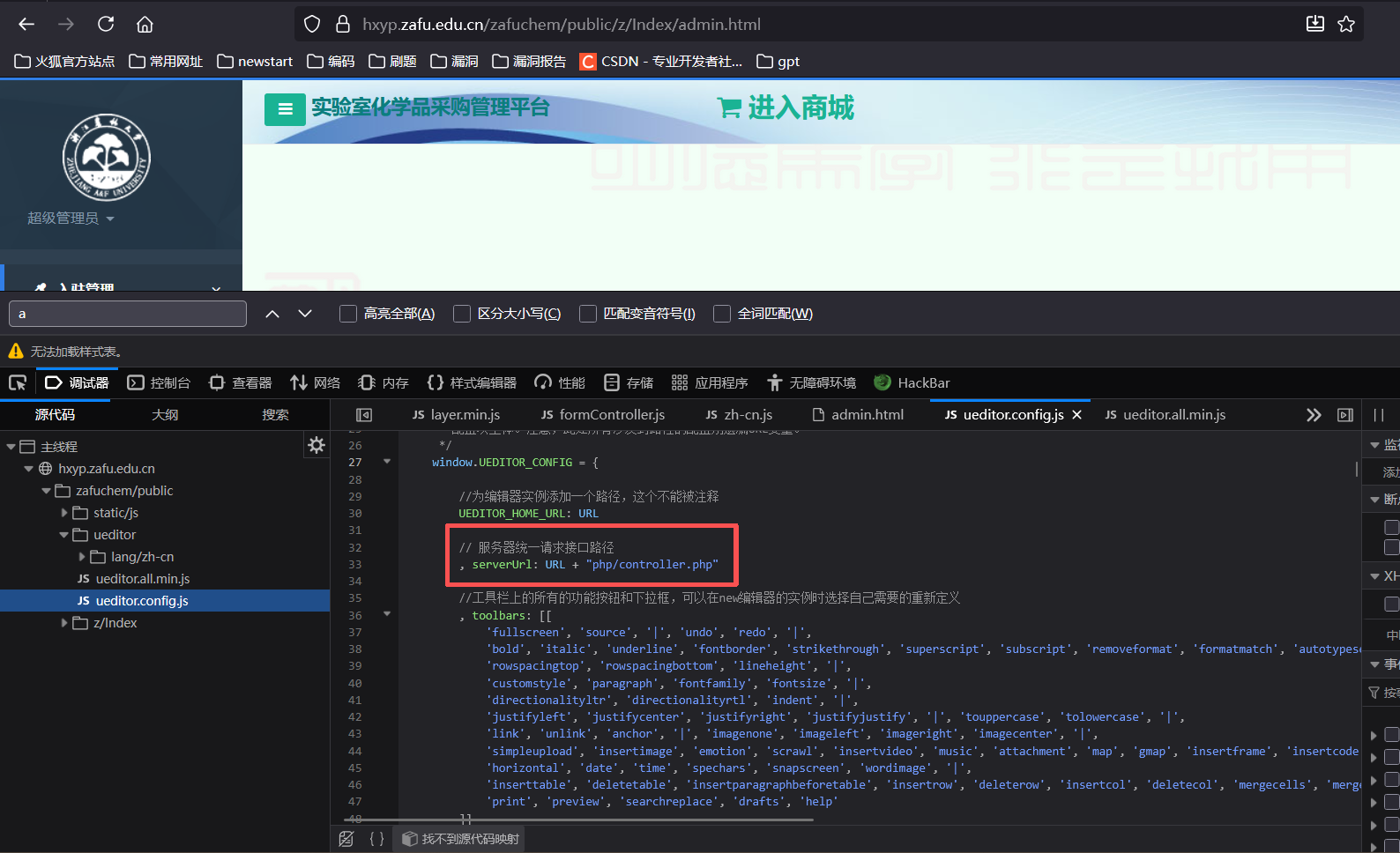The height and width of the screenshot is (853, 1400).
Task: Expand the z/Index folder
Action: [64, 623]
